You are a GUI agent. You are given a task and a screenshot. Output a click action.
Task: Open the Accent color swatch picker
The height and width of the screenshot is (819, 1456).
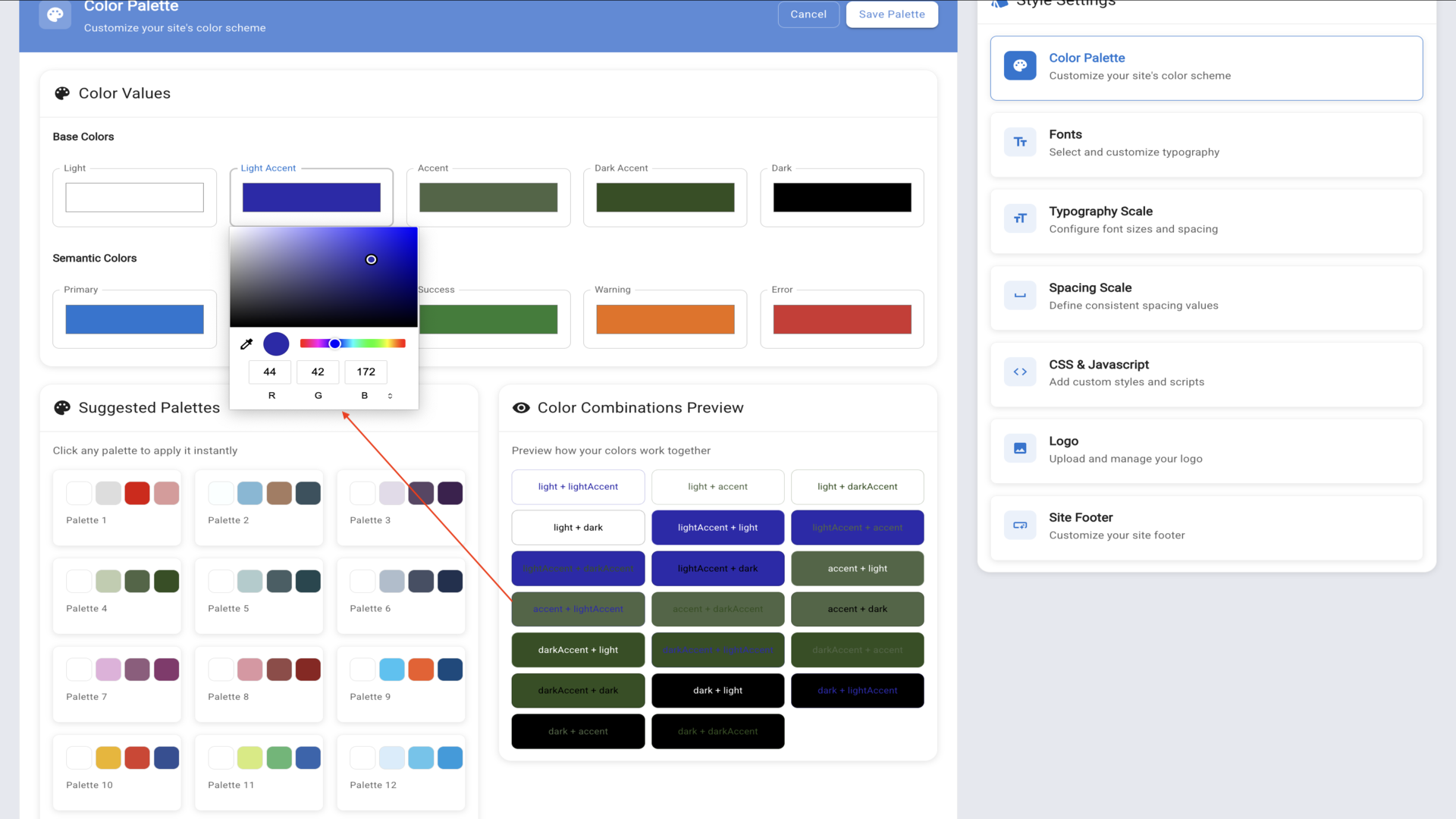tap(488, 198)
